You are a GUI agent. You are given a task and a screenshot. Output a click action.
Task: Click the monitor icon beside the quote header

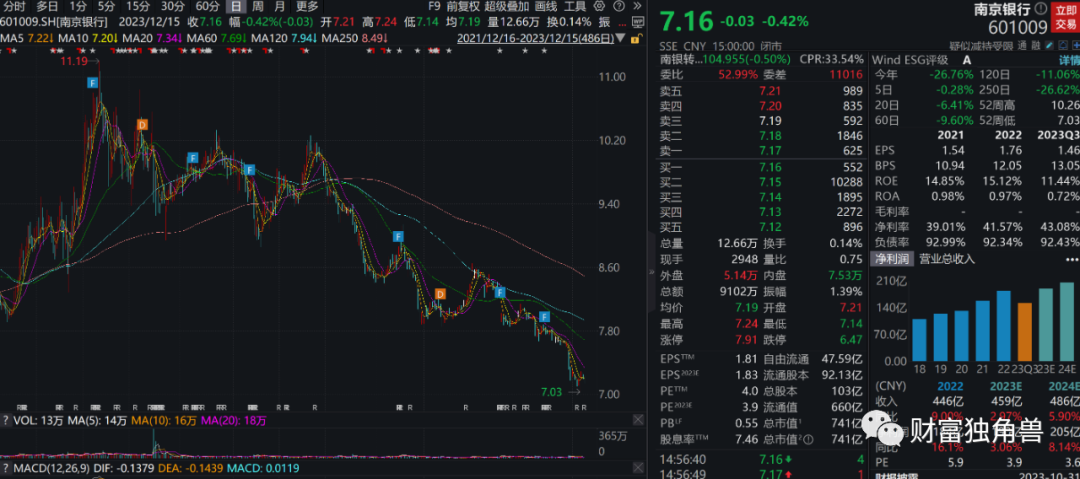(x=638, y=23)
